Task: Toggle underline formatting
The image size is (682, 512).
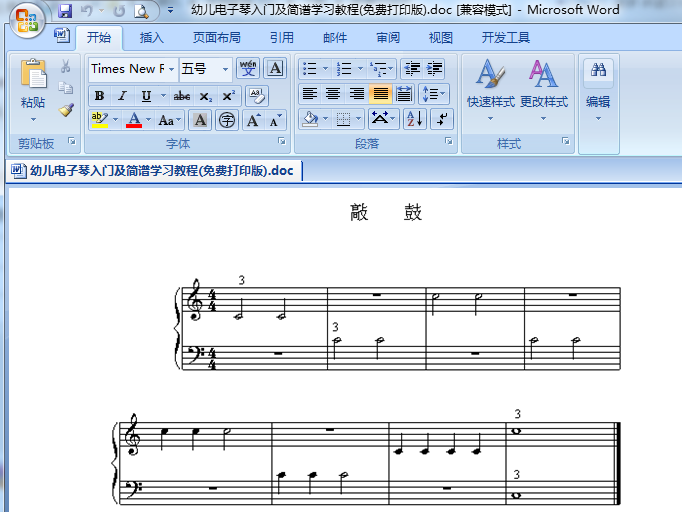Action: point(147,96)
